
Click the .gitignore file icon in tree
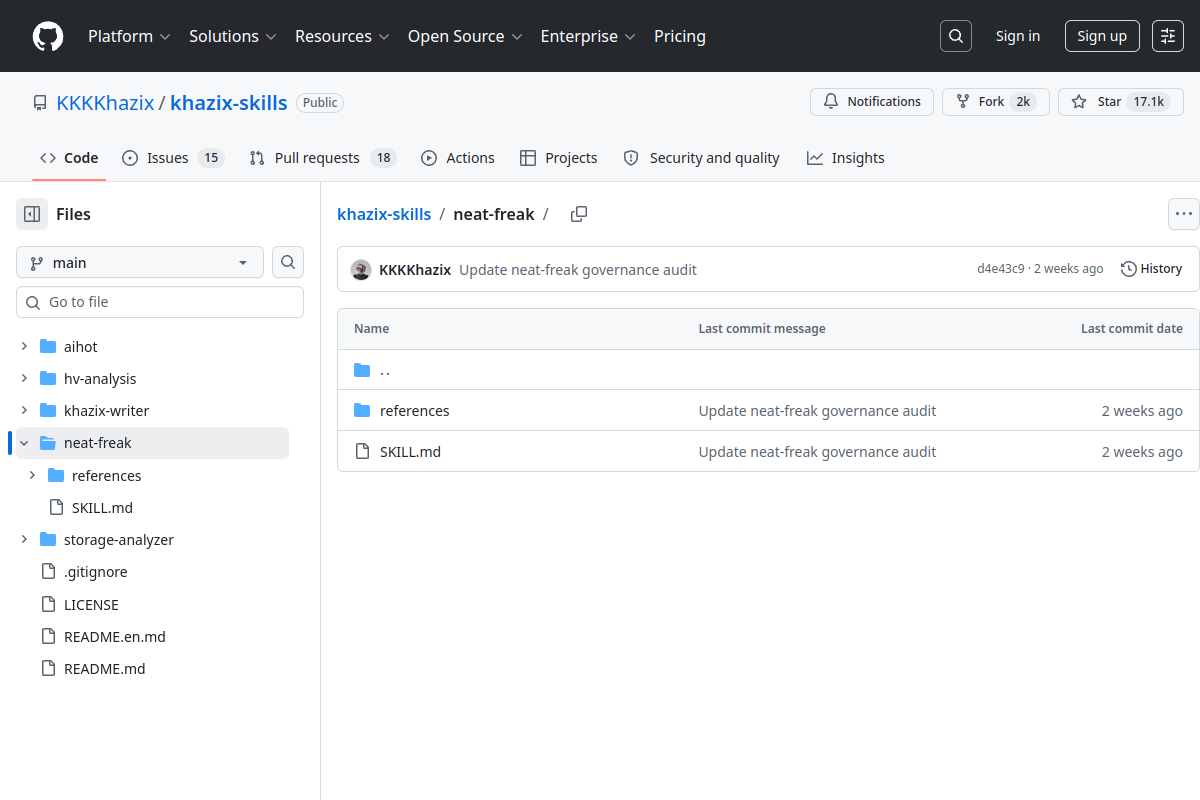tap(47, 572)
